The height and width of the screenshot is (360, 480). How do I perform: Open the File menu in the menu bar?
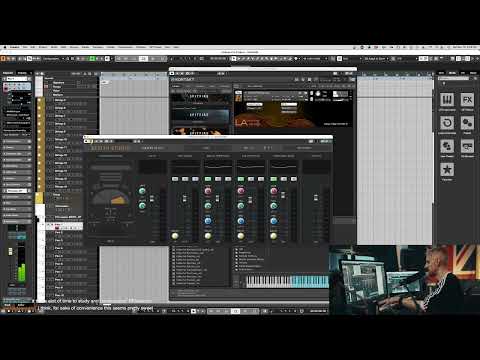click(25, 47)
